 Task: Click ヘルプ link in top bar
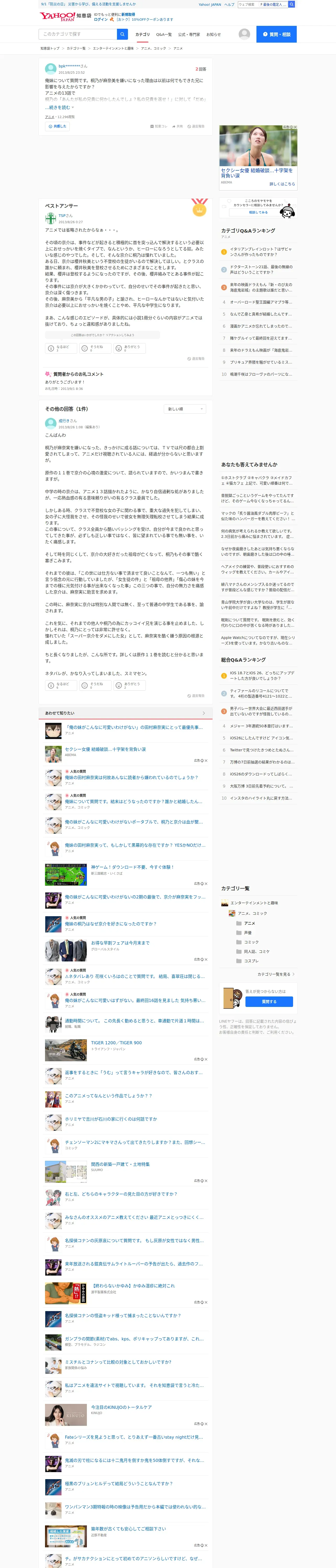229,4
